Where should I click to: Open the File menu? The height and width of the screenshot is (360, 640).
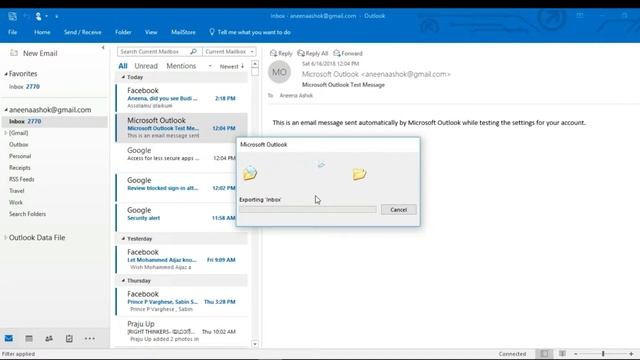pos(13,32)
